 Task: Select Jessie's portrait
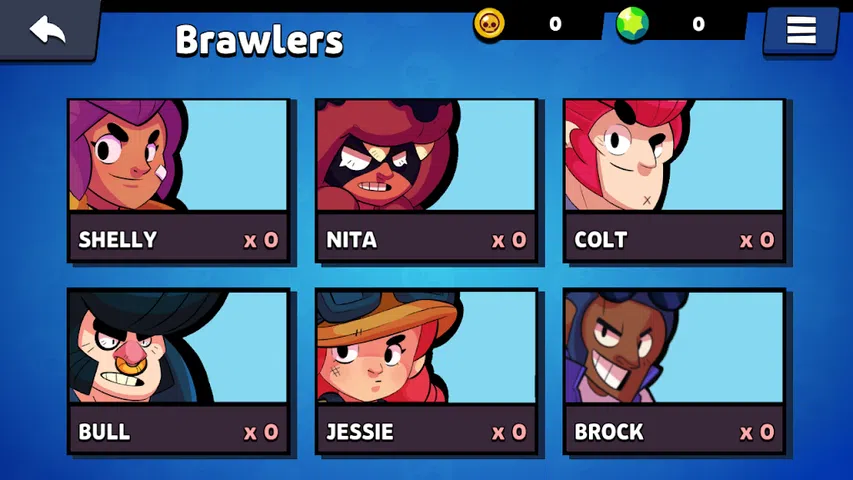tap(426, 348)
